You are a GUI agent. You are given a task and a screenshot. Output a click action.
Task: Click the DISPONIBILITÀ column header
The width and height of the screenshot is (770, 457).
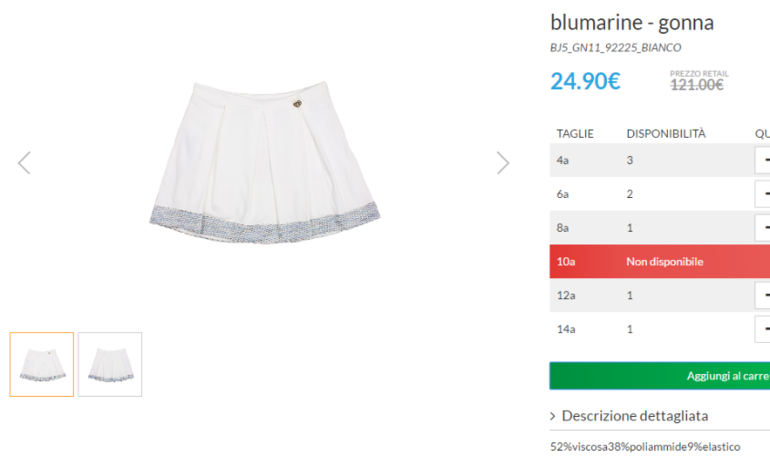[666, 133]
